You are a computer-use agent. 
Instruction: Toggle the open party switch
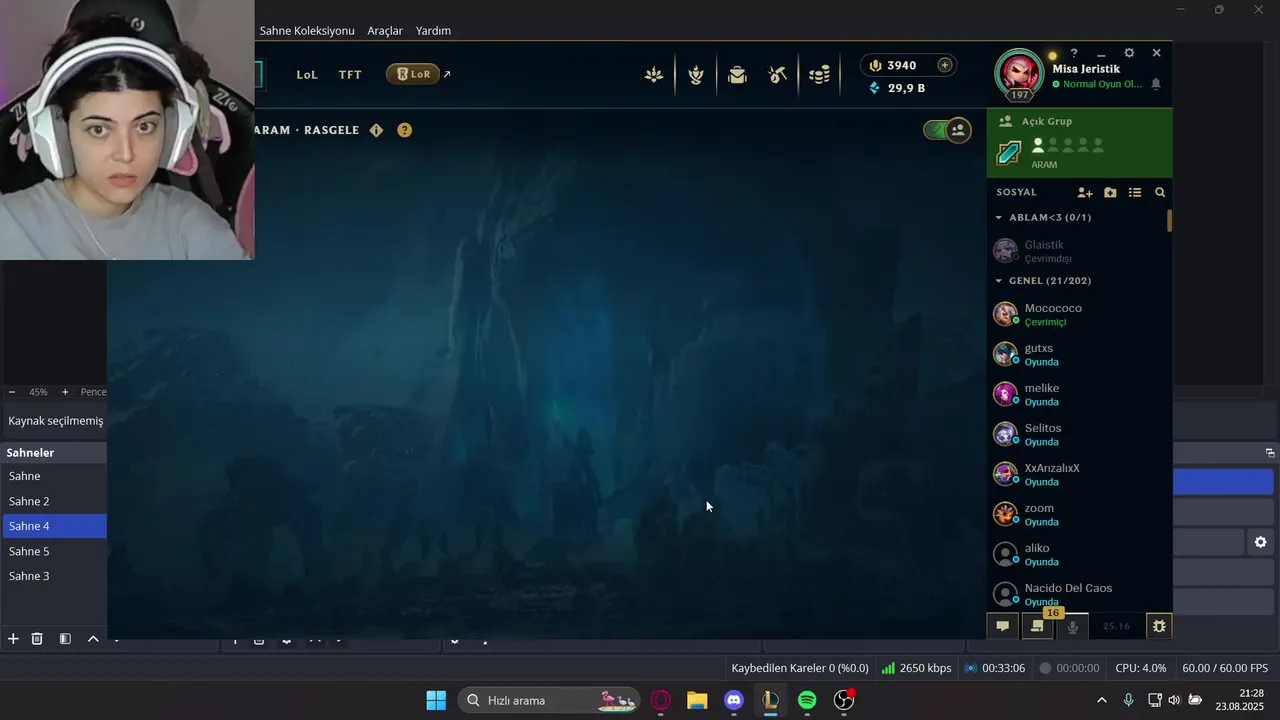click(x=946, y=130)
